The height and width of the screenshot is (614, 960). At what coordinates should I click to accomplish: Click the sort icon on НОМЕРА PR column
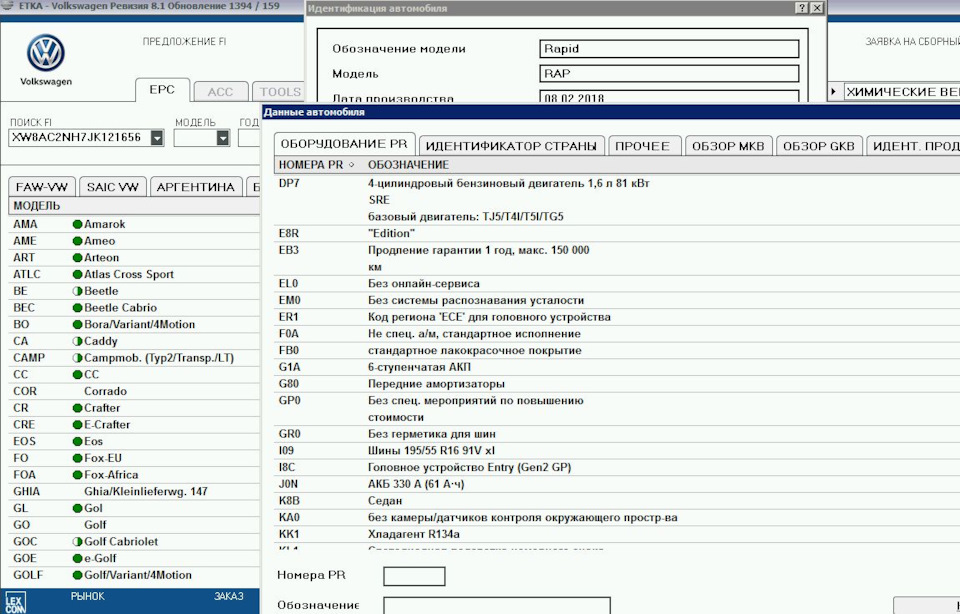[351, 165]
